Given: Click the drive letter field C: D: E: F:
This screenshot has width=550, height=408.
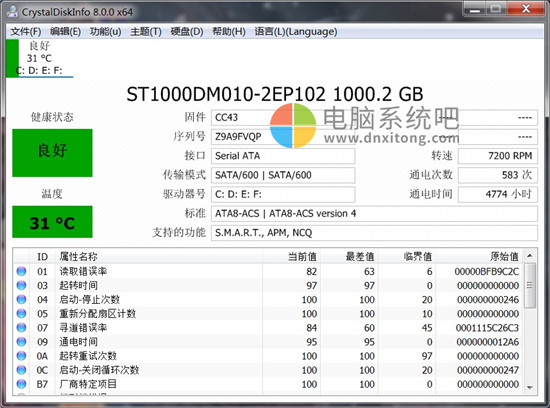Looking at the screenshot, I should point(283,194).
